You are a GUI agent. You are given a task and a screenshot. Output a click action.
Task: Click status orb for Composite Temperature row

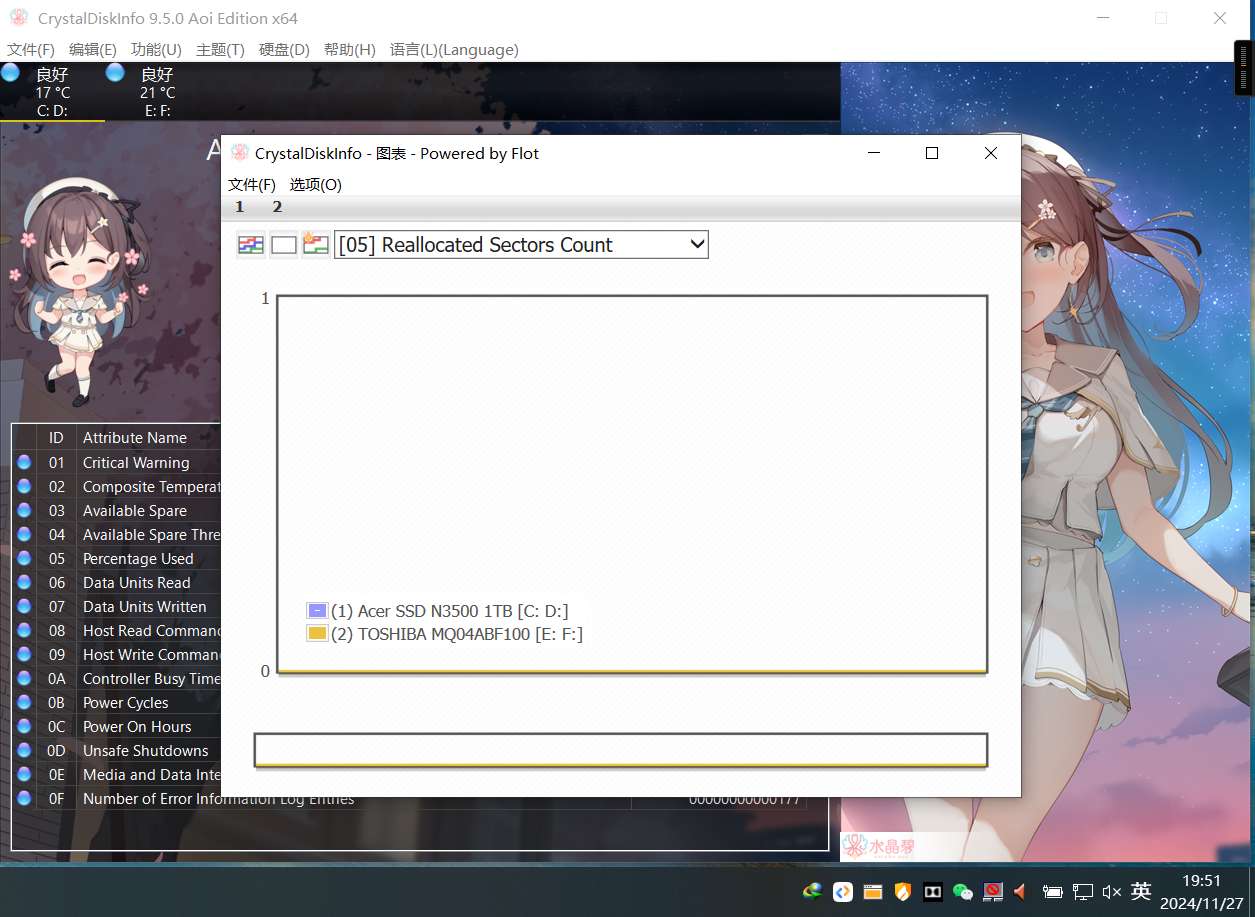tap(24, 486)
